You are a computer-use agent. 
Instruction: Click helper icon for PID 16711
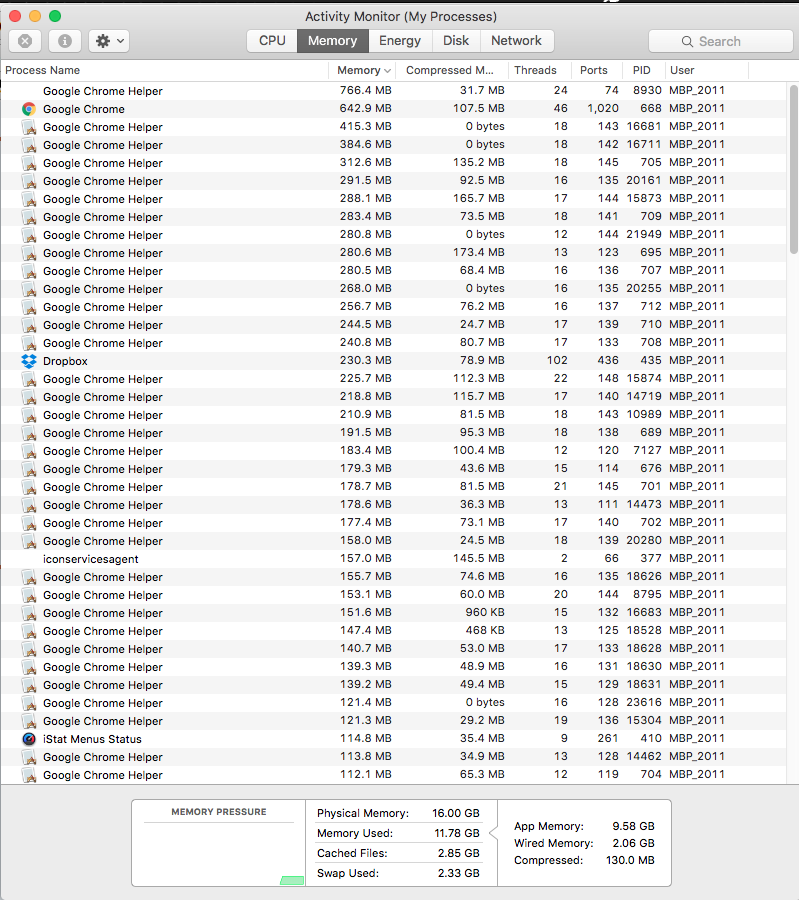pyautogui.click(x=29, y=145)
